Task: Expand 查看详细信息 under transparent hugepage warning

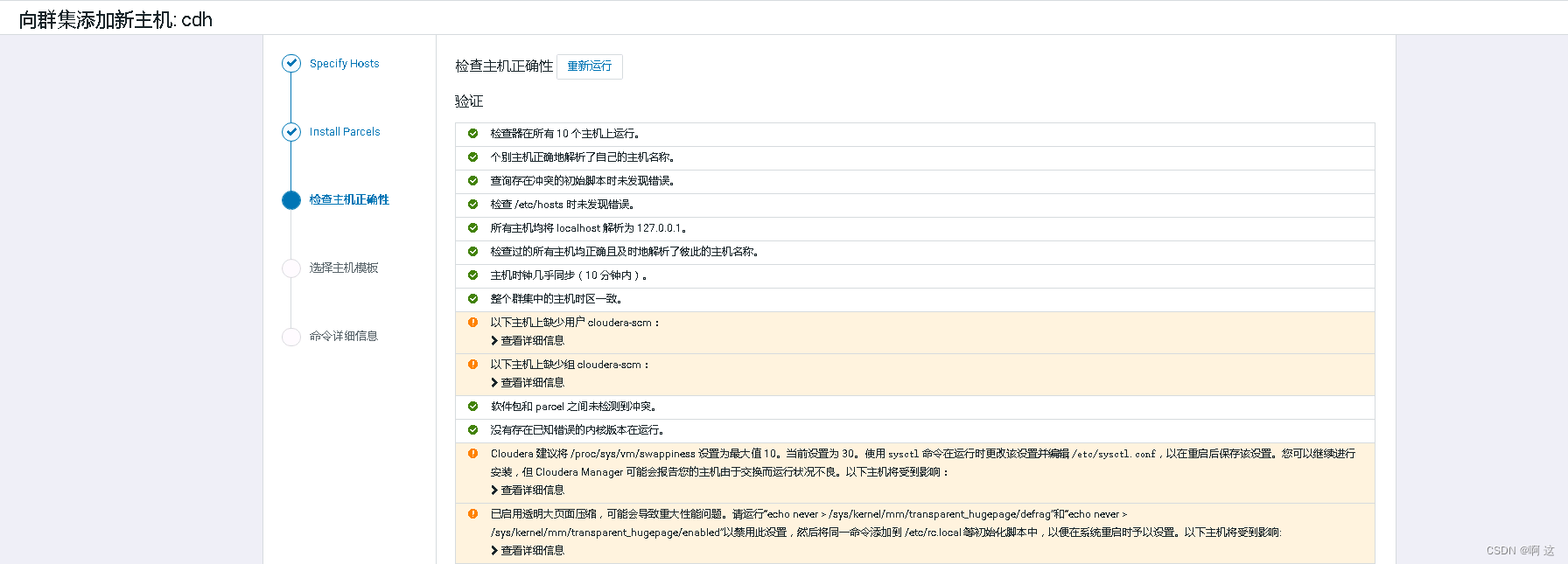Action: tap(528, 551)
